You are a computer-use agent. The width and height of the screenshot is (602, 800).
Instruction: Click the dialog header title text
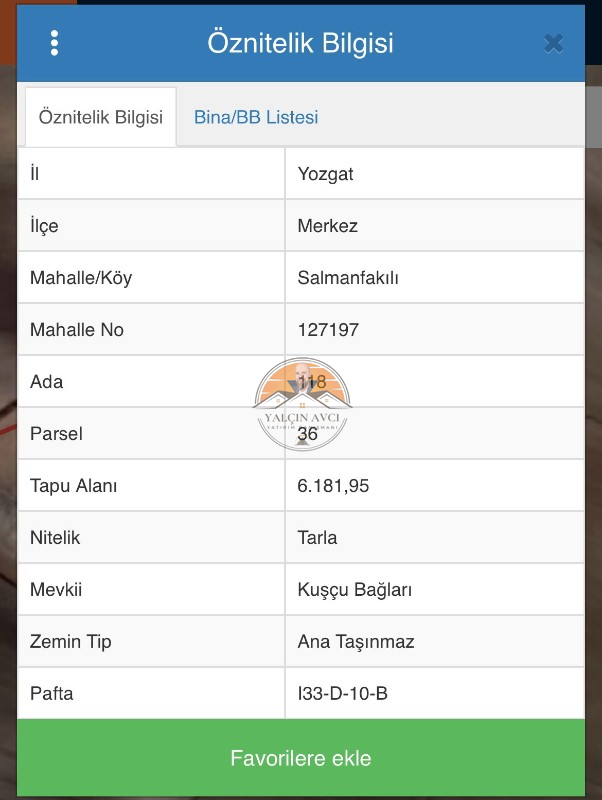point(300,43)
